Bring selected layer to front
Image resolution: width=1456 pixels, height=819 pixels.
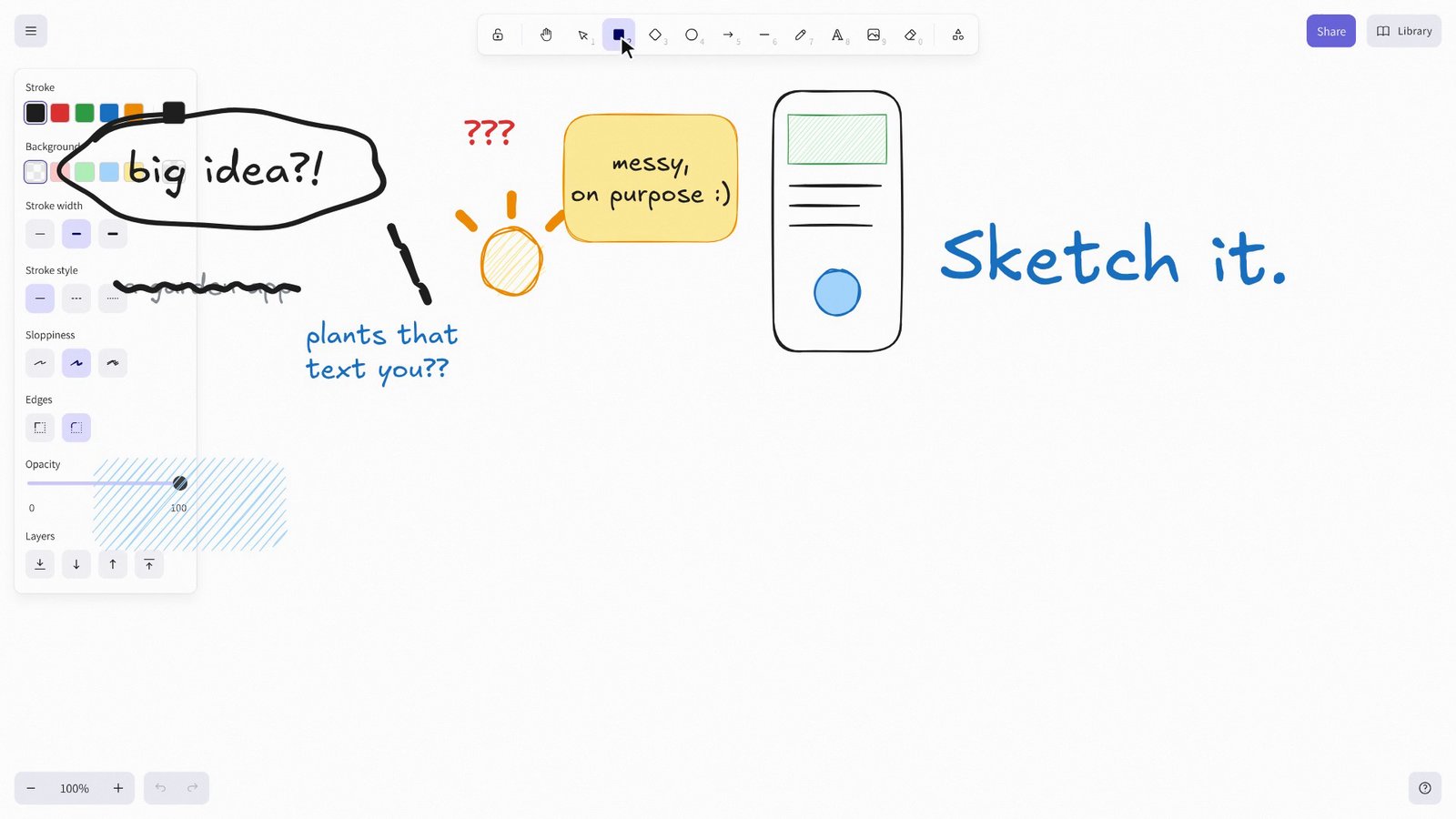coord(149,564)
